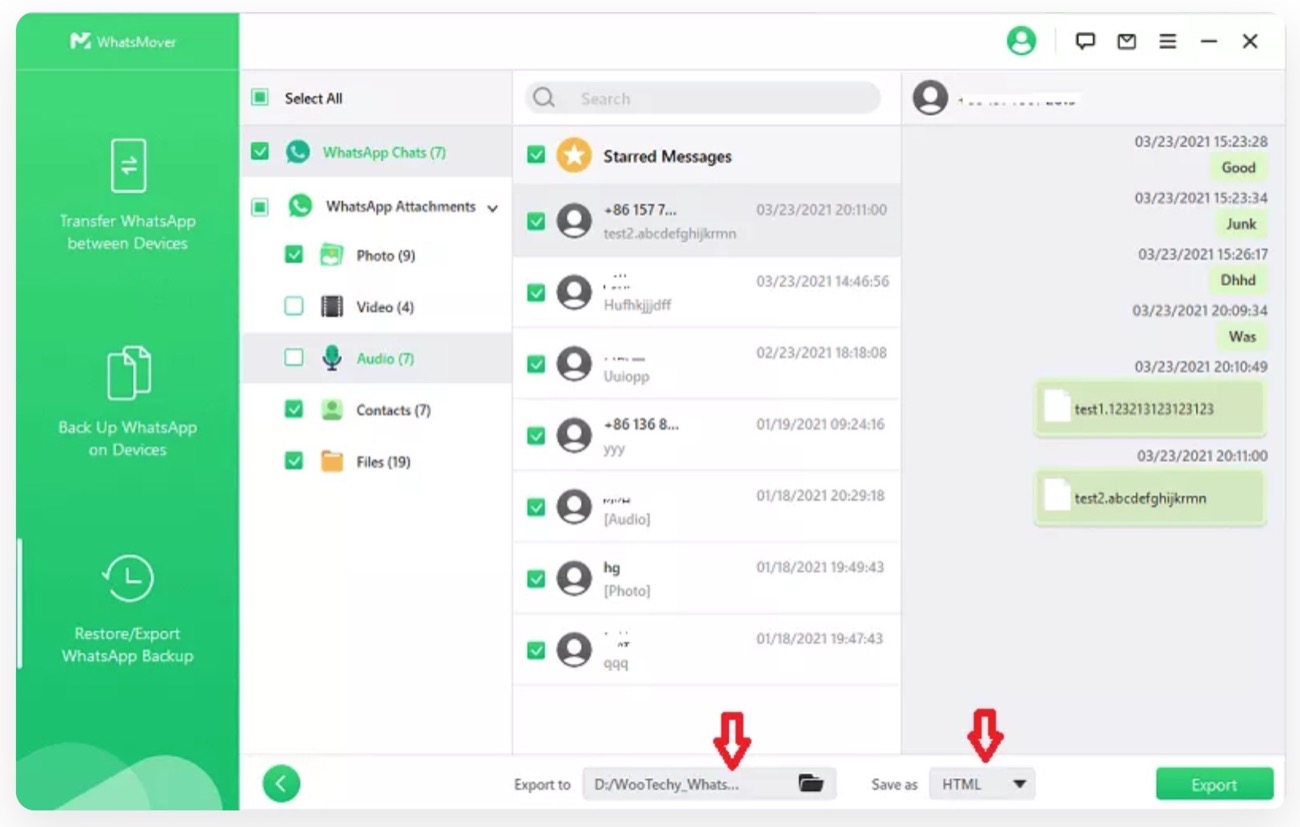Viewport: 1300px width, 827px height.
Task: Click the WhatsApp Chats logo icon
Action: (x=298, y=152)
